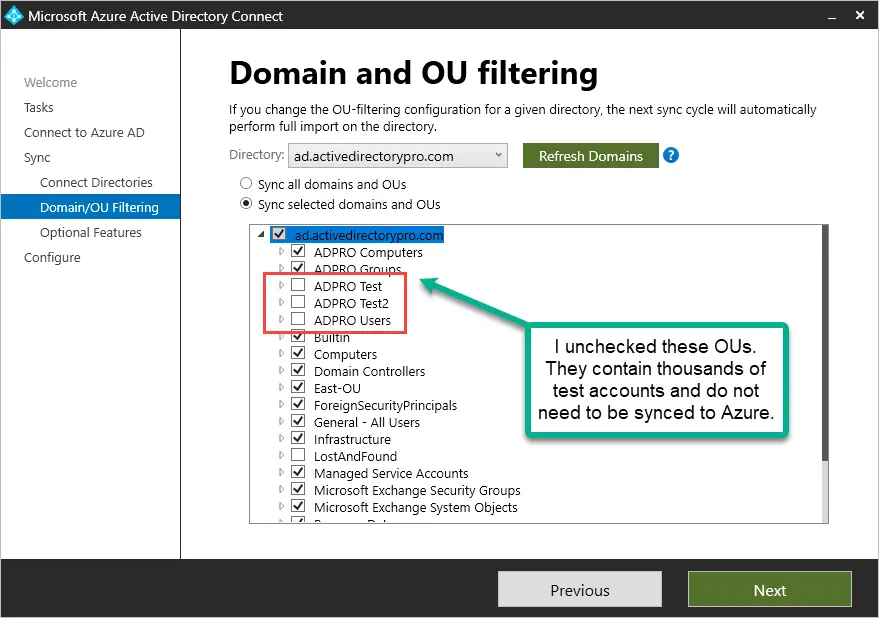Image resolution: width=879 pixels, height=618 pixels.
Task: Uncheck the General - All Users checkbox
Action: click(x=298, y=421)
